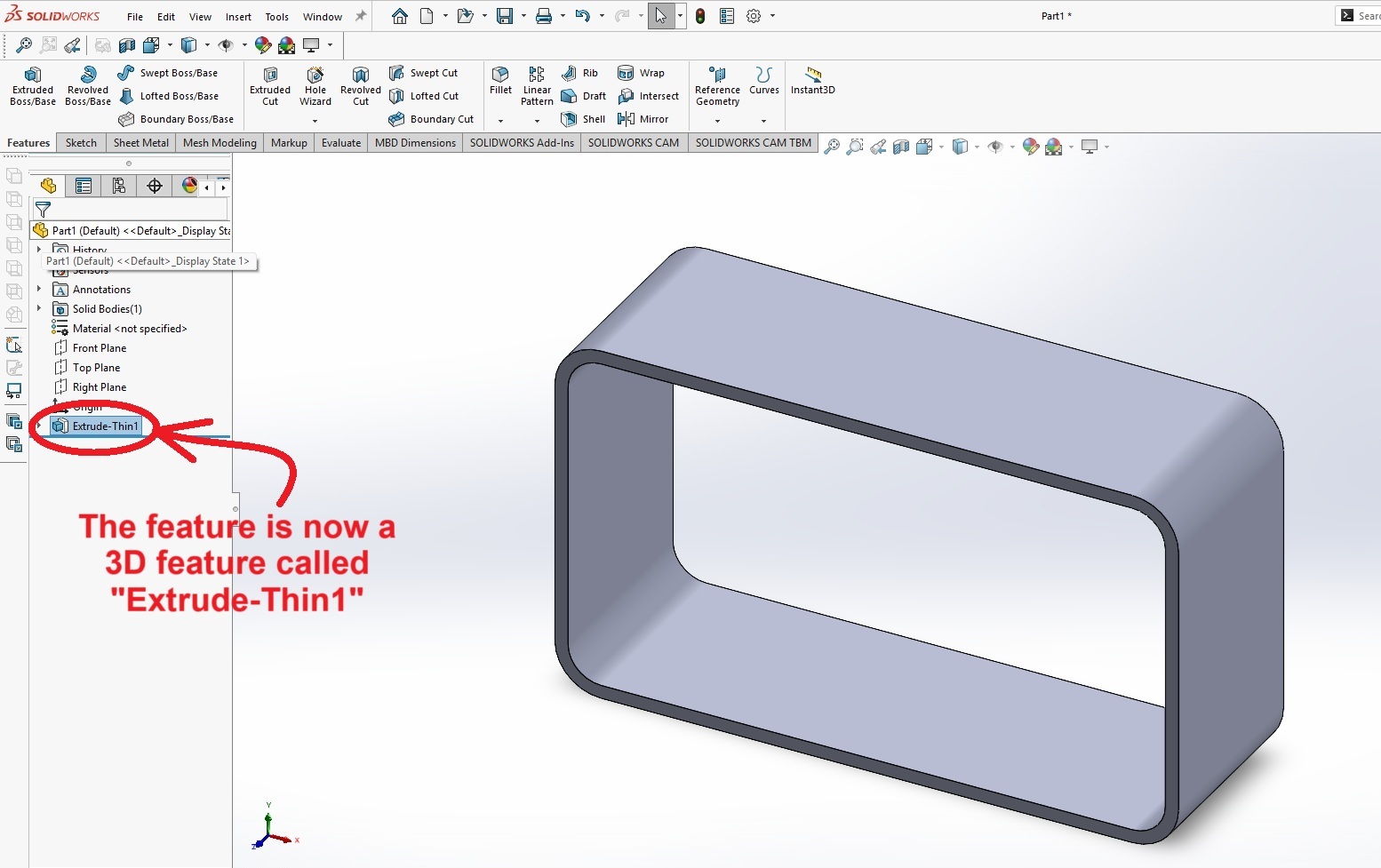
Task: Expand the Solid Bodies(1) folder
Action: tap(39, 309)
